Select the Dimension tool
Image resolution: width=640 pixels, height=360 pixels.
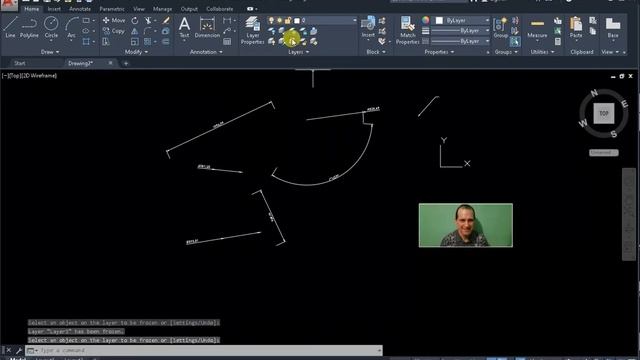tap(207, 28)
